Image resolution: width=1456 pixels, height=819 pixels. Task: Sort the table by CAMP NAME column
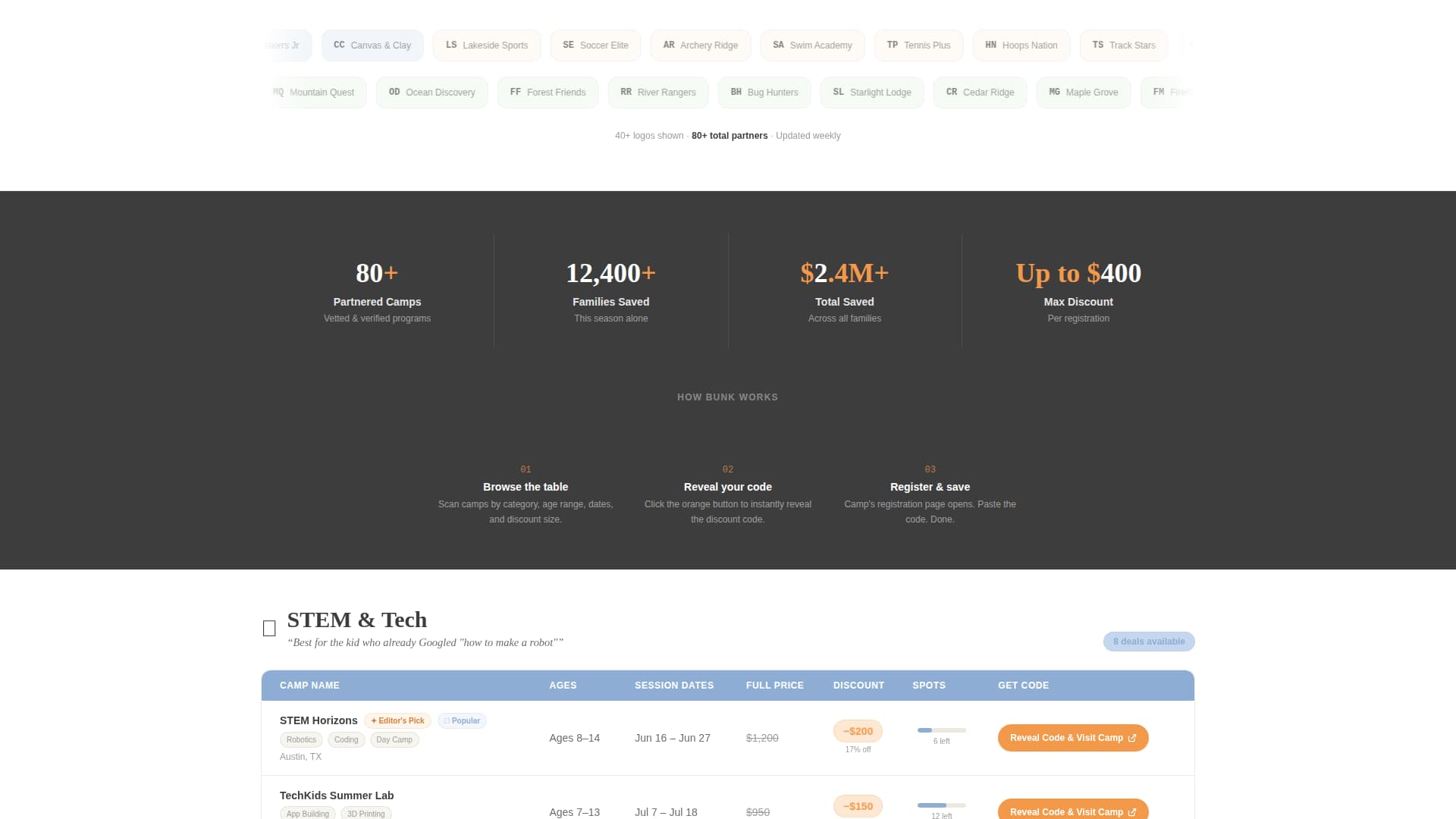click(309, 685)
